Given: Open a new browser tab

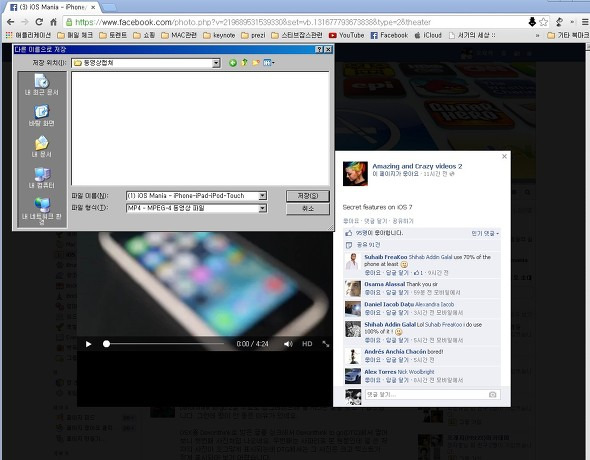Looking at the screenshot, I should (x=109, y=8).
